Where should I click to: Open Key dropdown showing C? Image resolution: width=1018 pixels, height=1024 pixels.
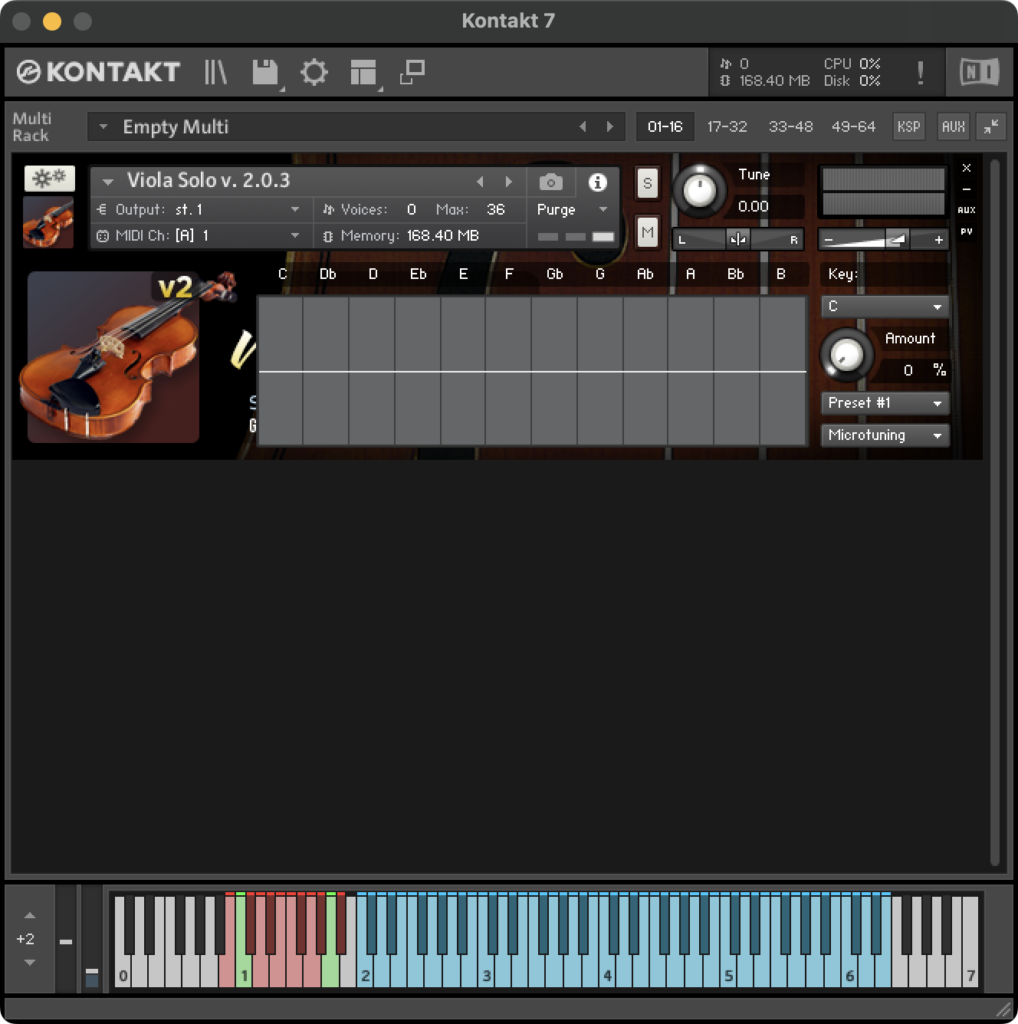(885, 306)
